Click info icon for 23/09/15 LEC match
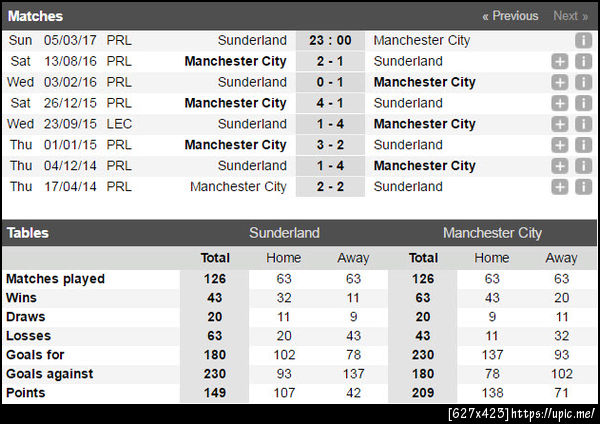 coord(583,125)
